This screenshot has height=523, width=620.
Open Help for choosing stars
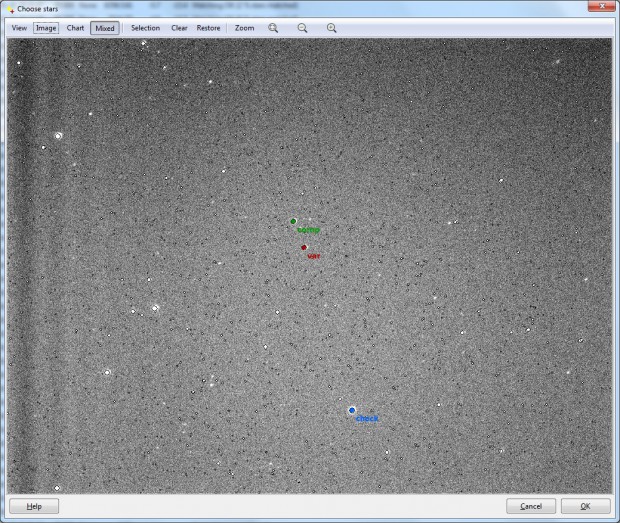coord(34,506)
